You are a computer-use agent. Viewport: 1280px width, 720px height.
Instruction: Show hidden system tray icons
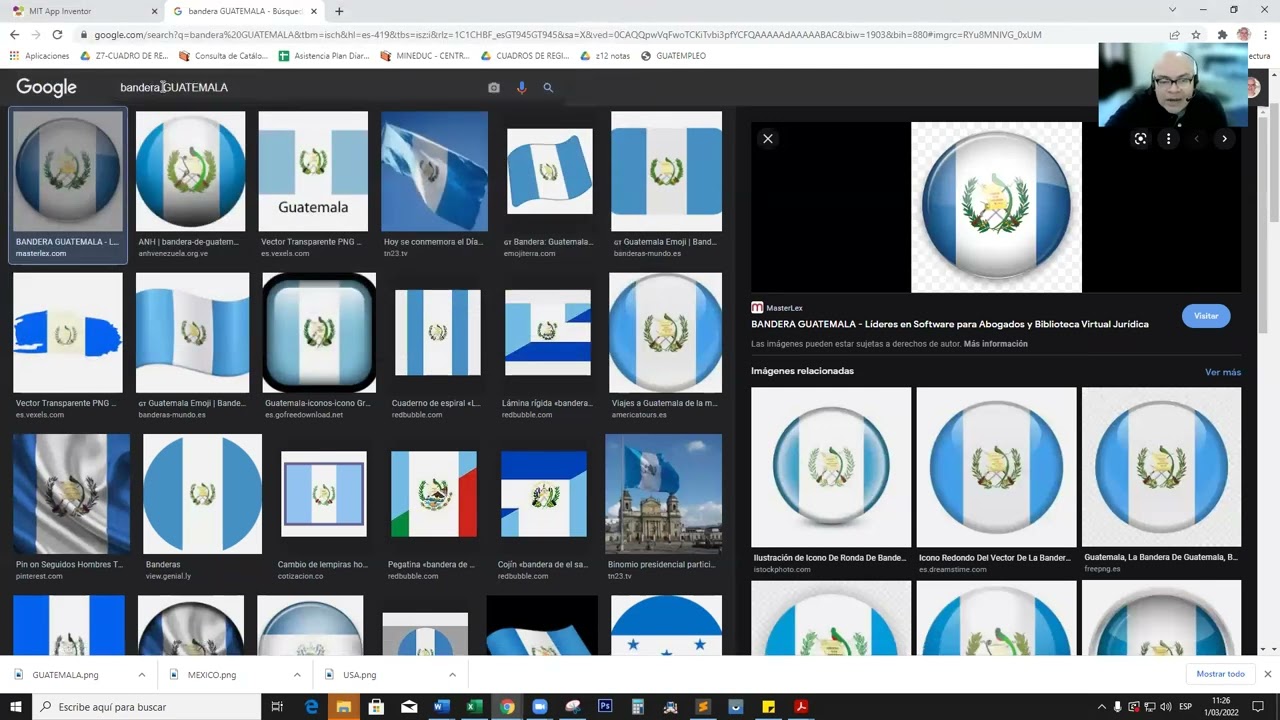tap(1102, 707)
